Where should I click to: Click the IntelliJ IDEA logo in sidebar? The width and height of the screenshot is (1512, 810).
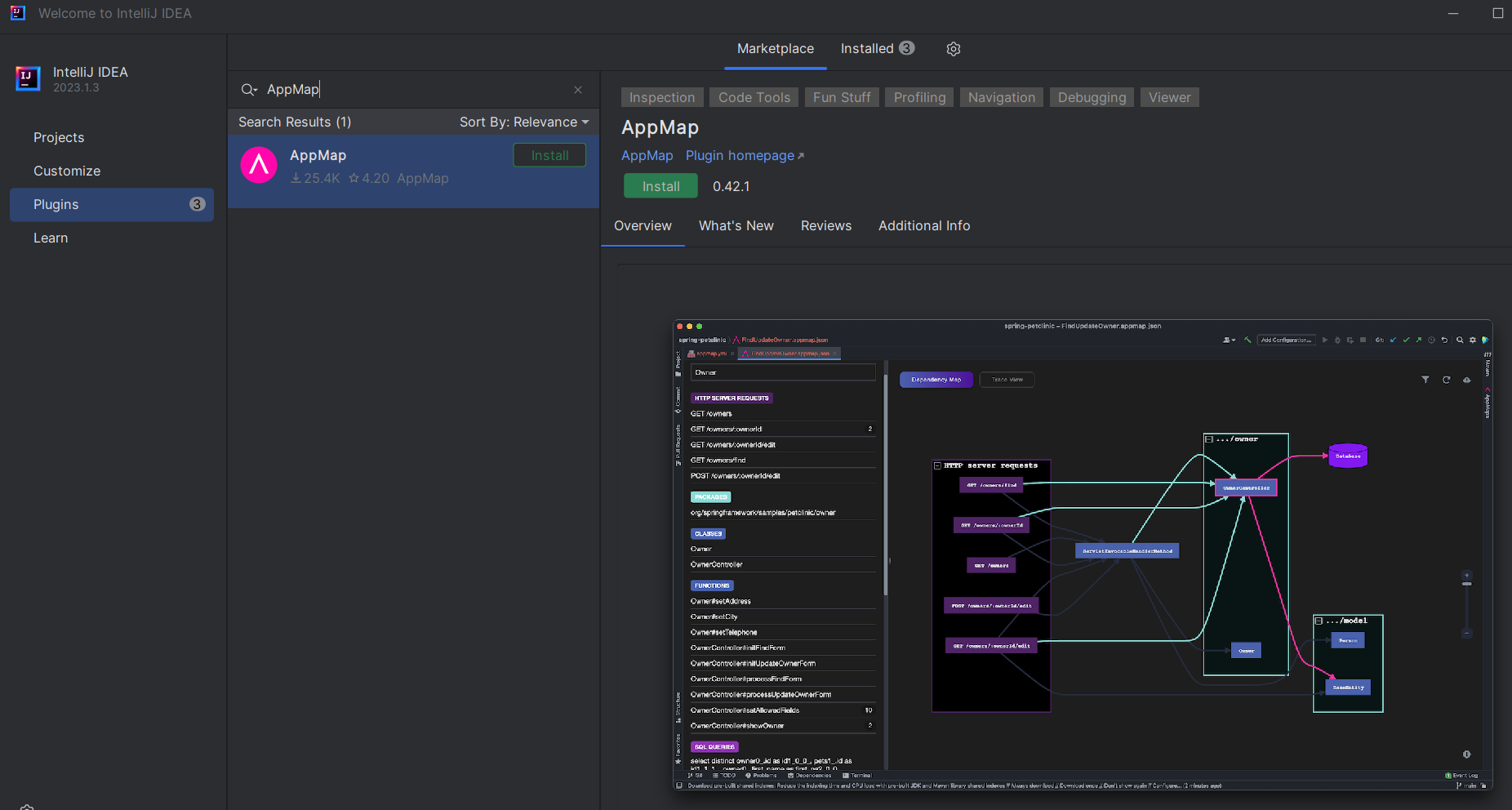[27, 78]
